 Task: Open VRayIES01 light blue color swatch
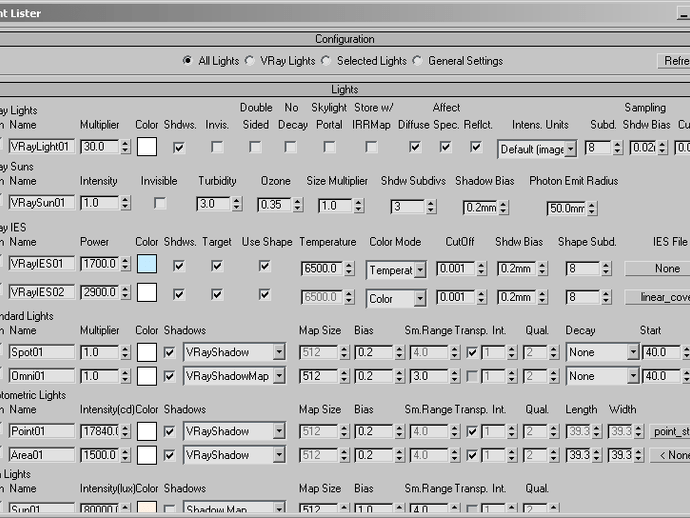click(147, 264)
